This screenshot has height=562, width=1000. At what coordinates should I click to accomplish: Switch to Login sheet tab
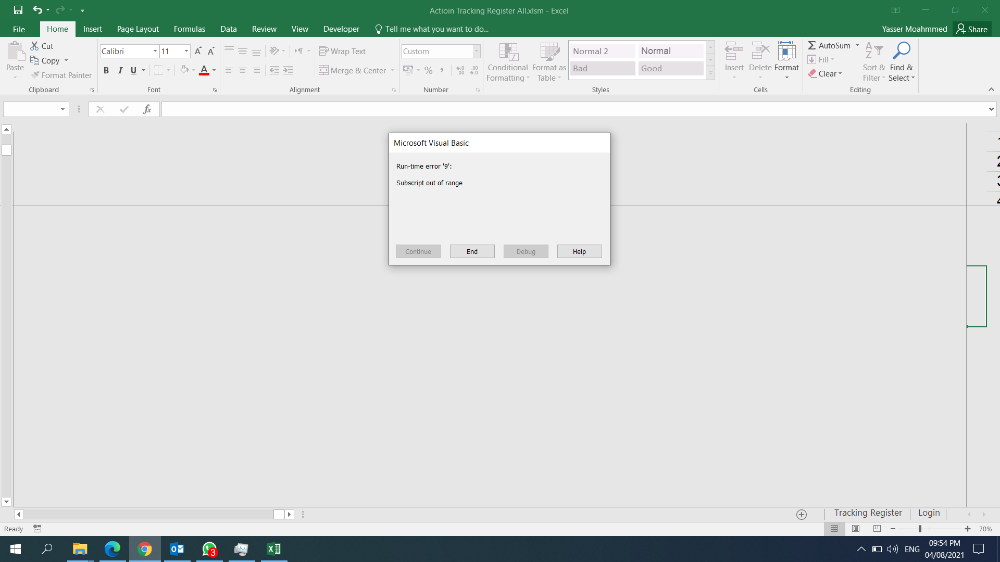[x=929, y=513]
